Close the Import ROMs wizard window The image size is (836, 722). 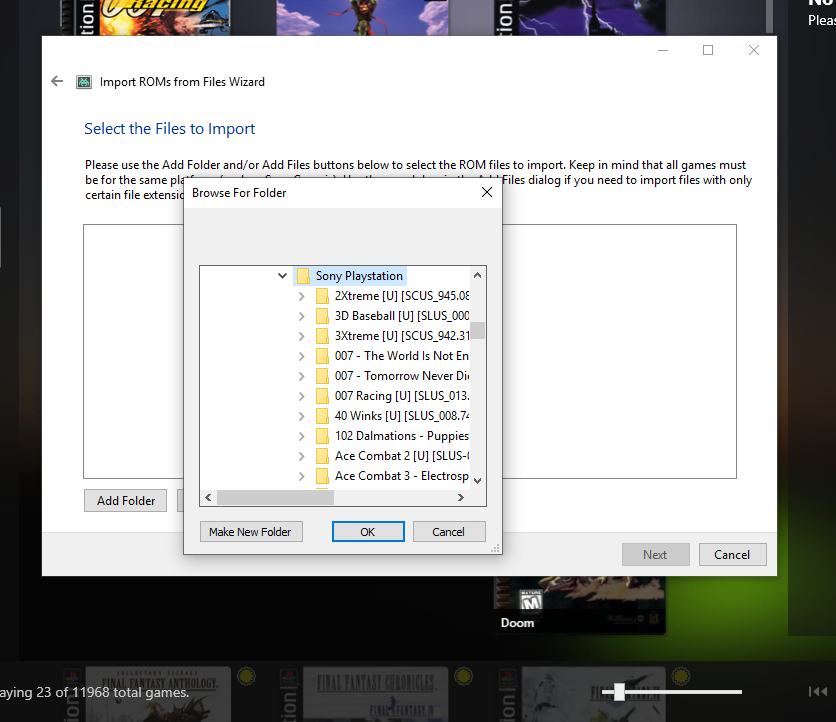pos(753,50)
